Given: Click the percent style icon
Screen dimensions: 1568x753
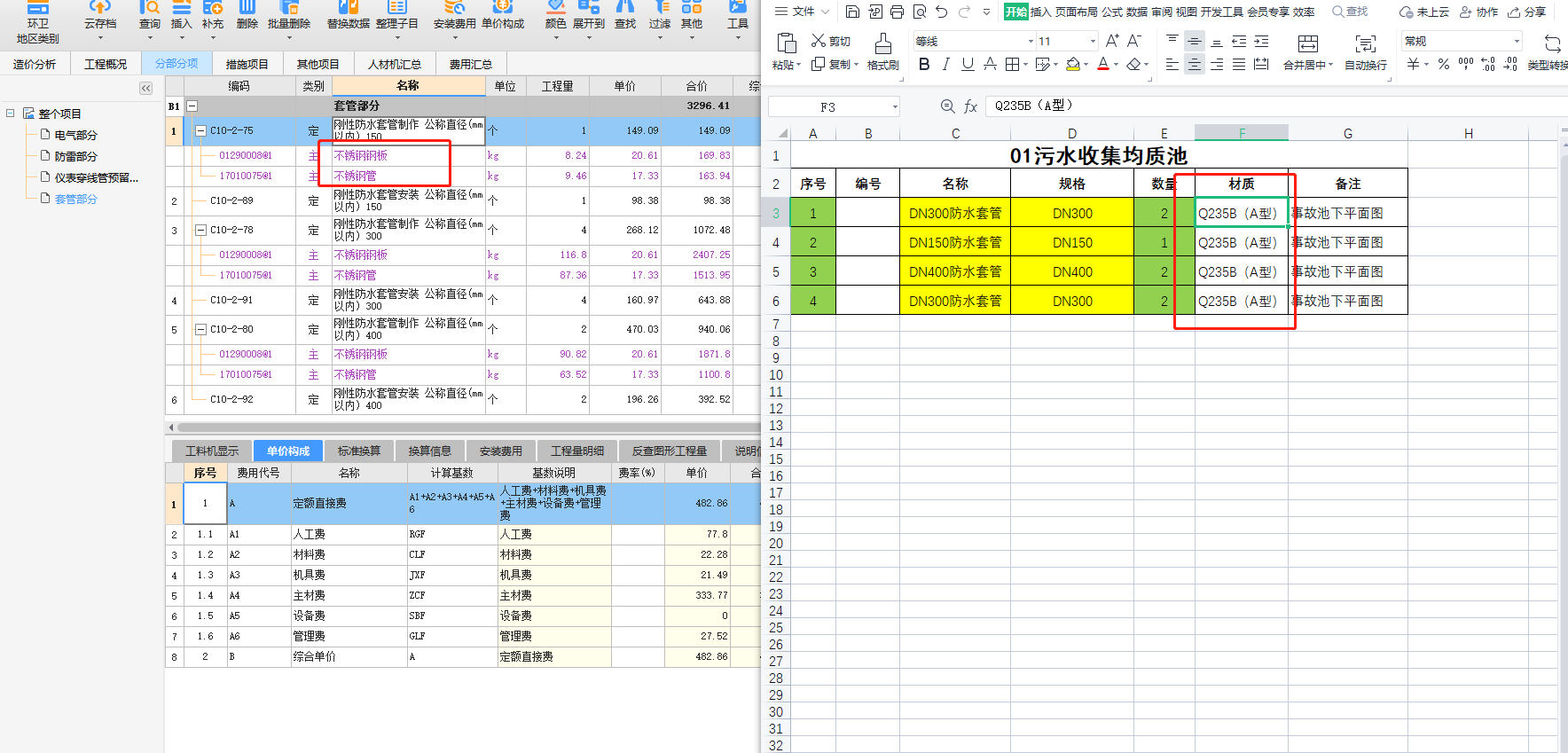Looking at the screenshot, I should [1444, 64].
